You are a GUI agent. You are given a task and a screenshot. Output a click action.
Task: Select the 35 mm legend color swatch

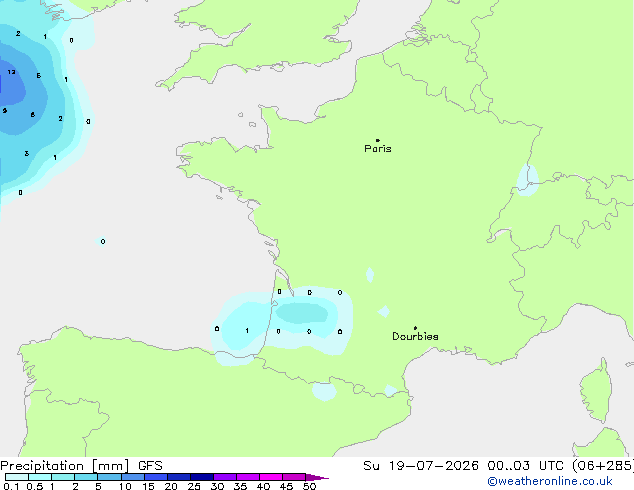247,477
